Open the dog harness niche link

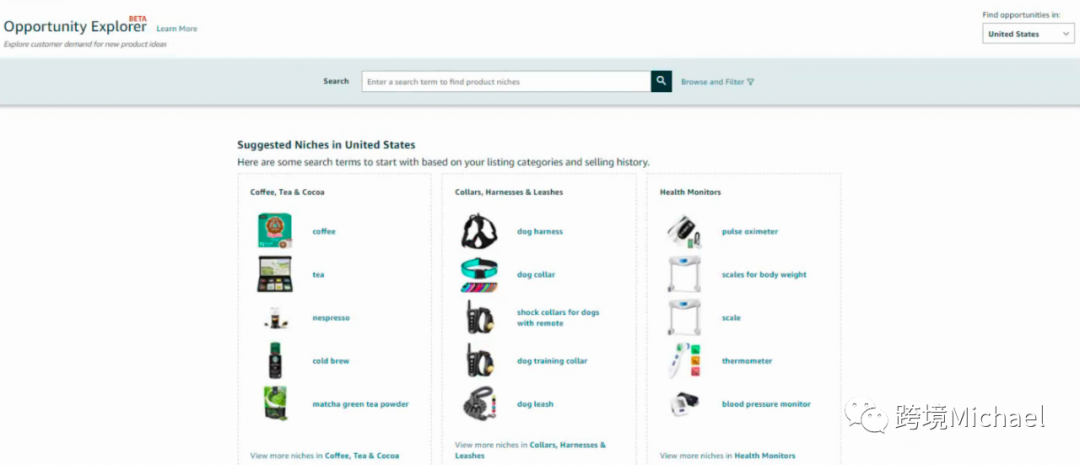click(540, 231)
